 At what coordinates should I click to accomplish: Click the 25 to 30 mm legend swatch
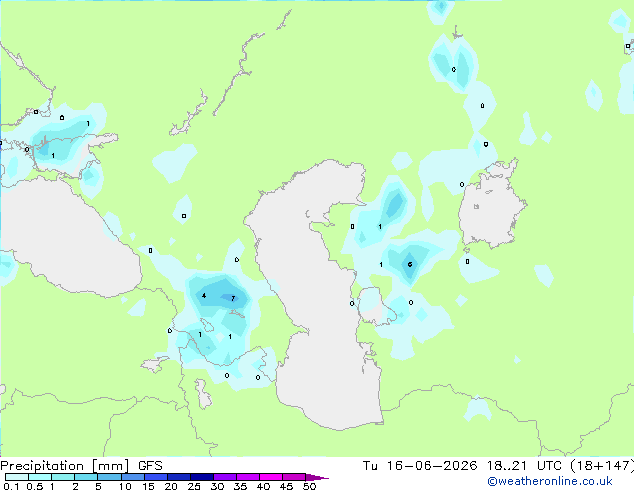[201, 477]
